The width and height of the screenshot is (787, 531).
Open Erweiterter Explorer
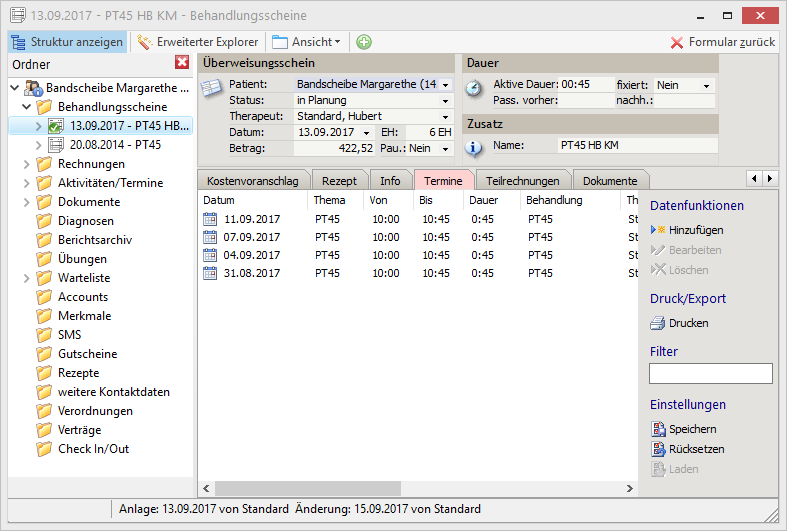(x=198, y=42)
